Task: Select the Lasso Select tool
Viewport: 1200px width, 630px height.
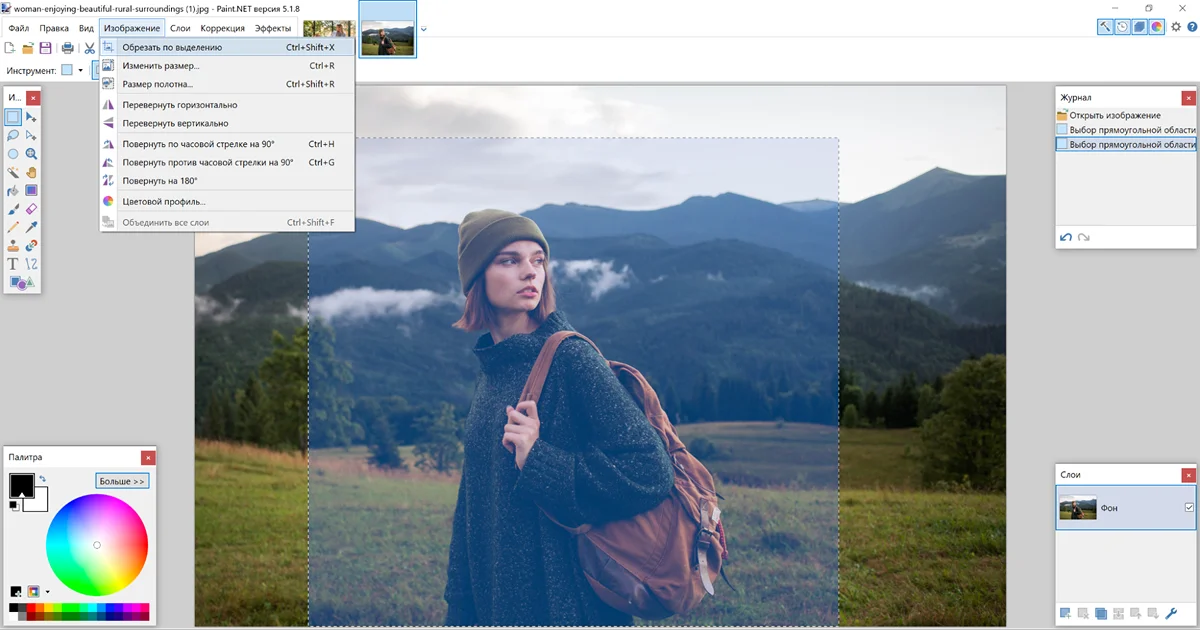Action: pyautogui.click(x=13, y=135)
